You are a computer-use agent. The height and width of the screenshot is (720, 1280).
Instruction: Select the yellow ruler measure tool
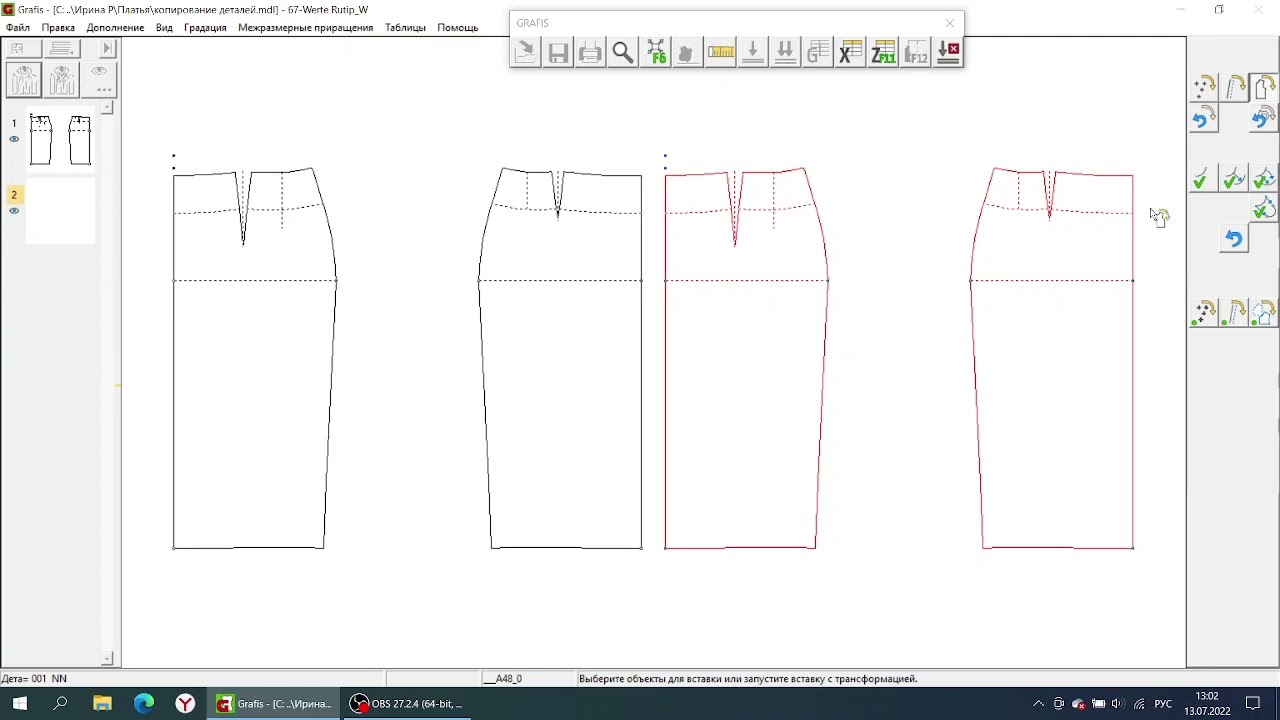click(x=720, y=53)
